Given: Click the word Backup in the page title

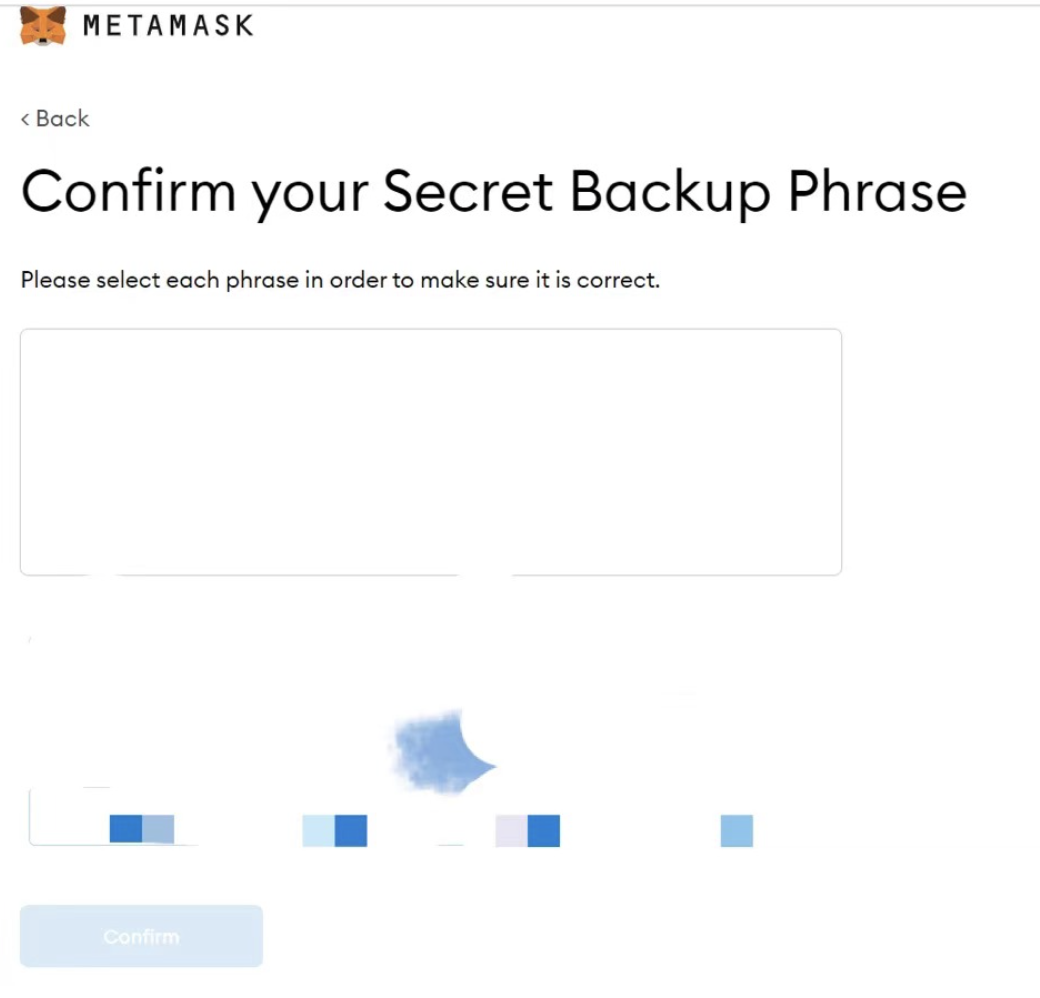Looking at the screenshot, I should [670, 192].
